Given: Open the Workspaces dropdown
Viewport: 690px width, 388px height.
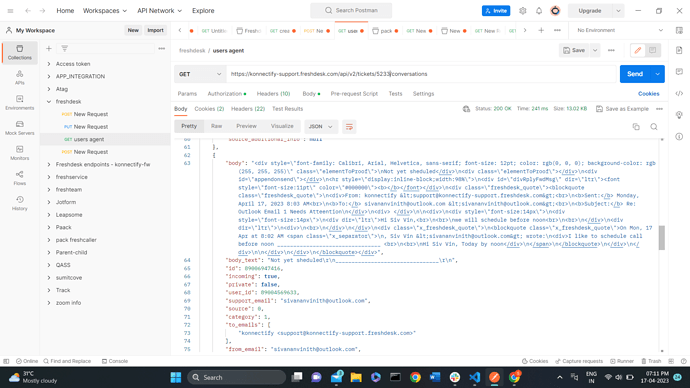Looking at the screenshot, I should tap(105, 11).
